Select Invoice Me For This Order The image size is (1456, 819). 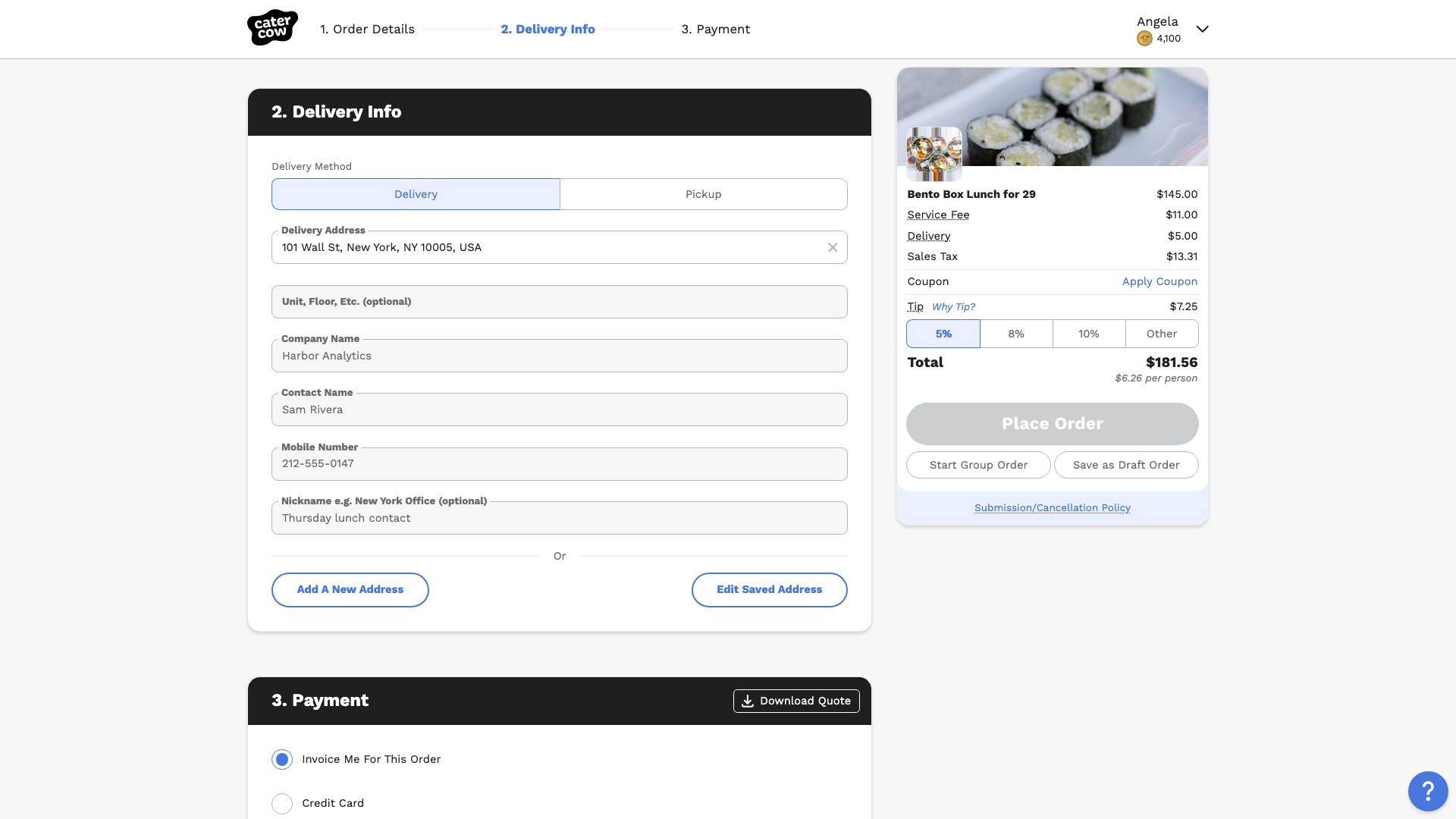282,759
